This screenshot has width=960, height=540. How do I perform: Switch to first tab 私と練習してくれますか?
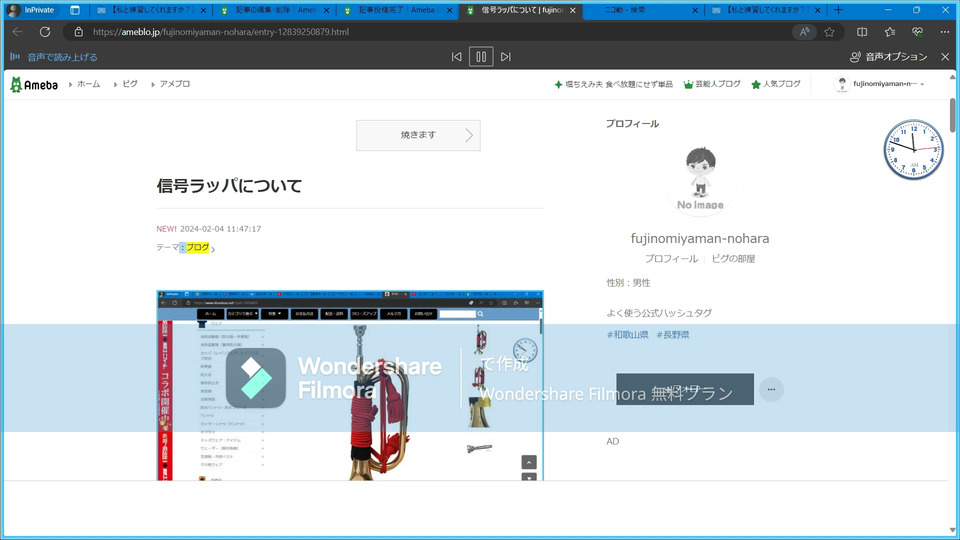(x=151, y=10)
